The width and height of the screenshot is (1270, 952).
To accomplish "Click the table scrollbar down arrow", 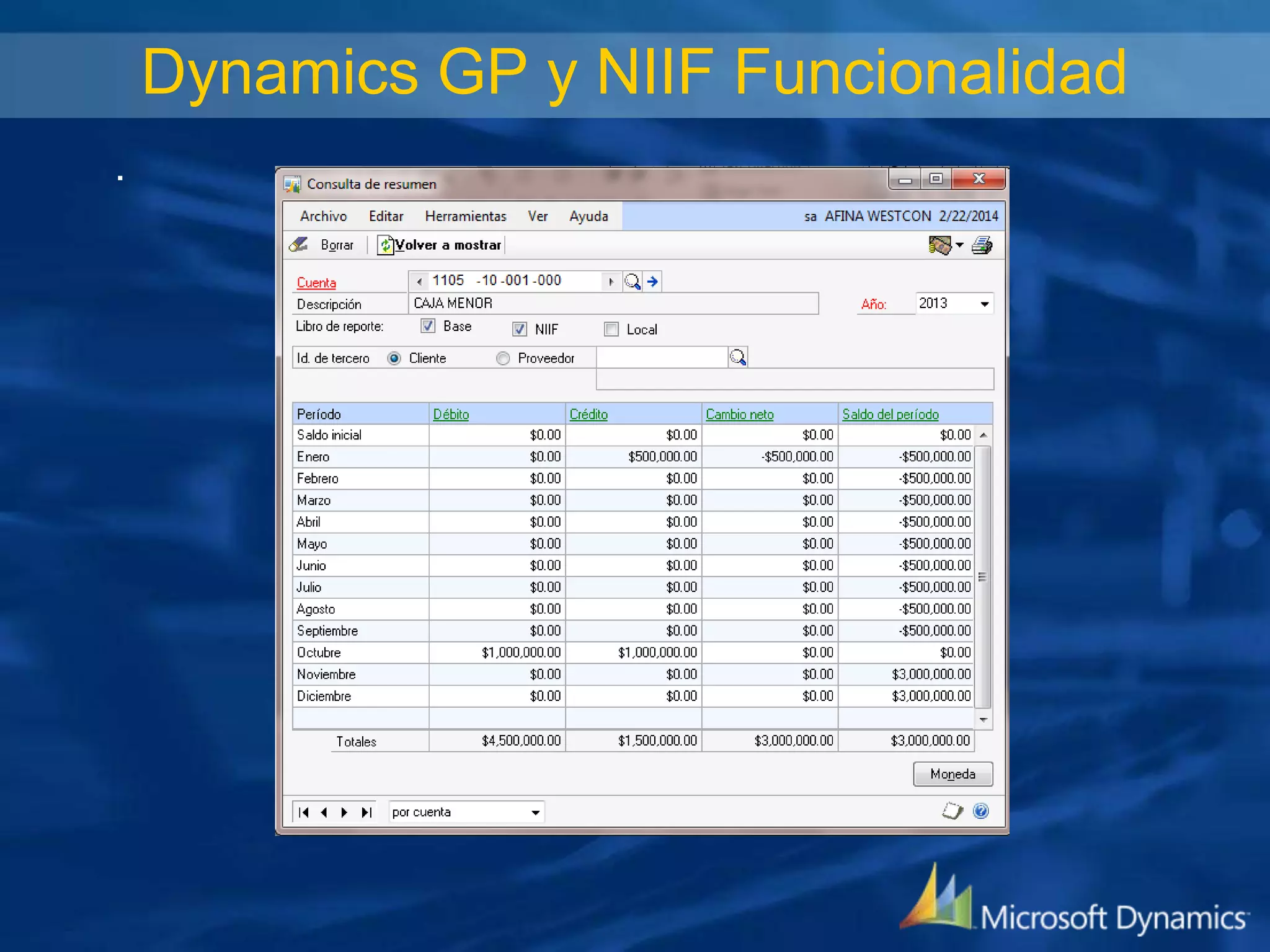I will 984,719.
